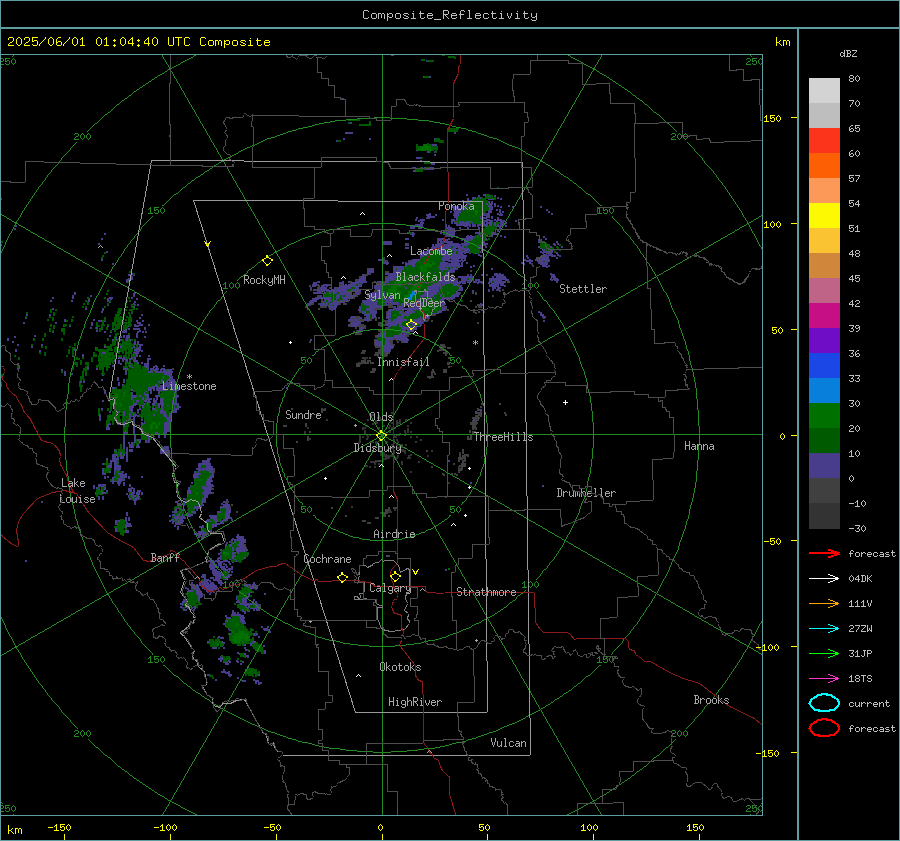Click the Olds town label
The height and width of the screenshot is (841, 900).
coord(381,417)
